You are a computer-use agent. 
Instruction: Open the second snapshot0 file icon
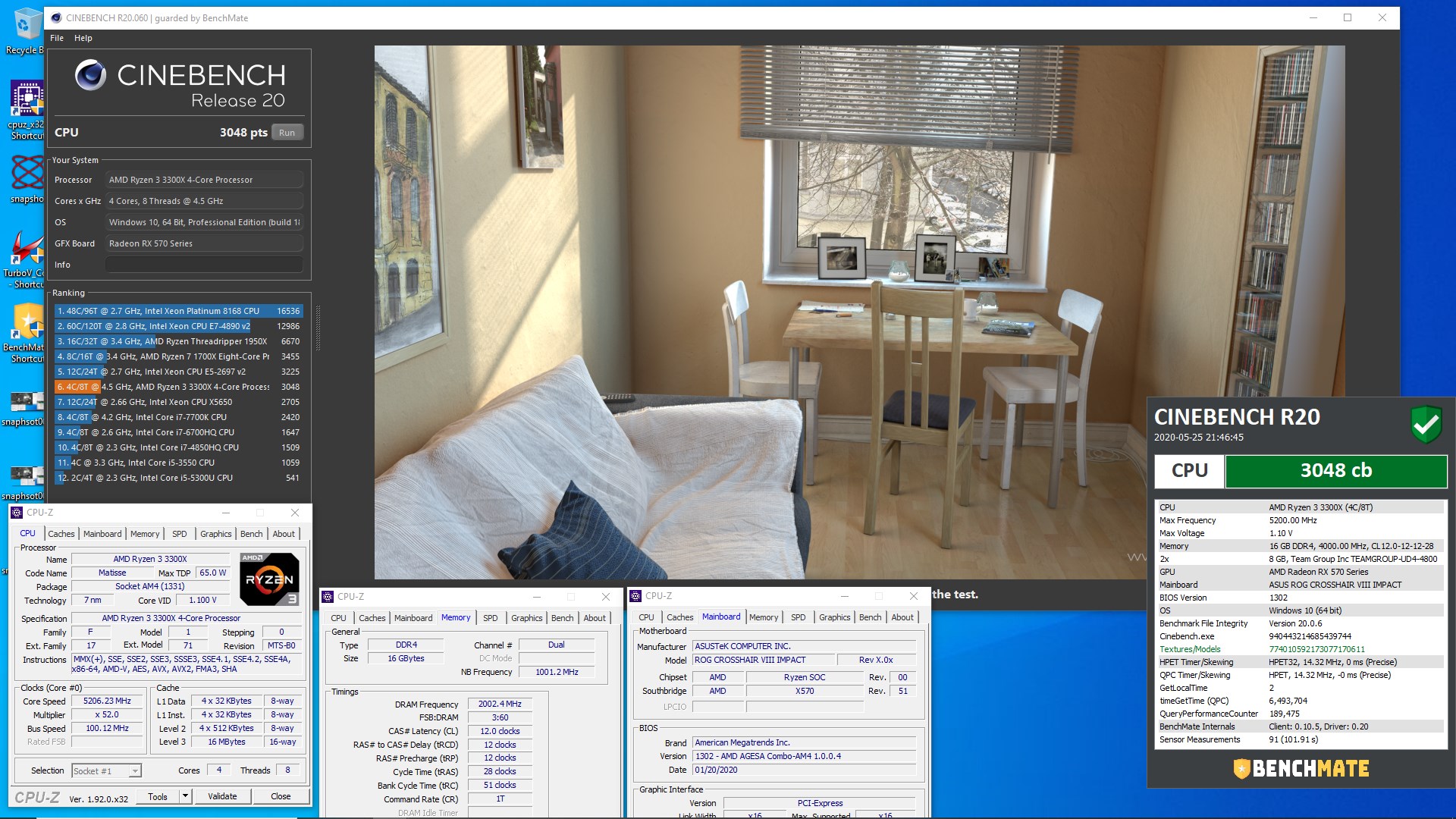pos(26,482)
